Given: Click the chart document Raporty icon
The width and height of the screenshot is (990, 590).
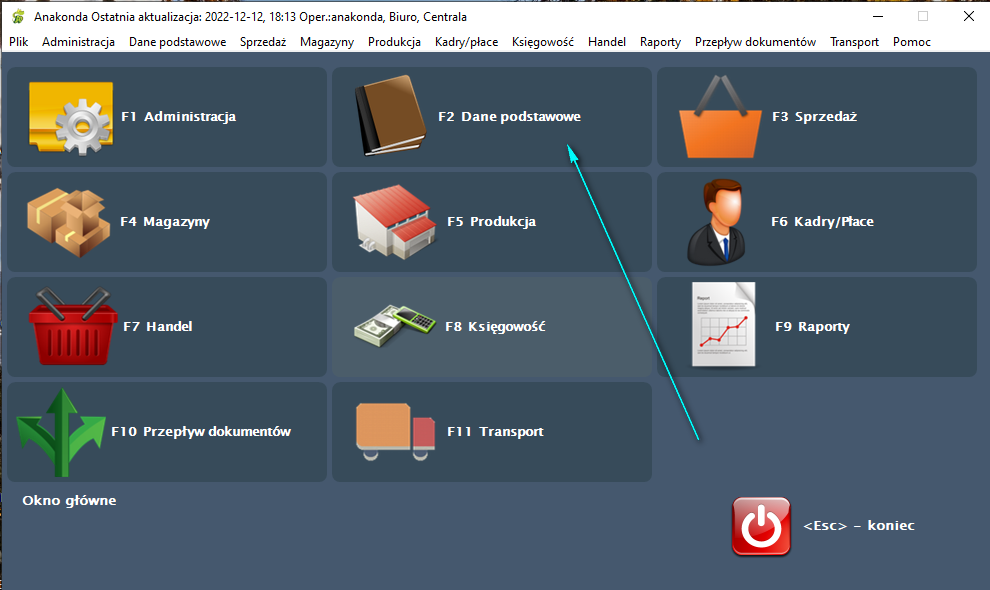Looking at the screenshot, I should pyautogui.click(x=724, y=324).
